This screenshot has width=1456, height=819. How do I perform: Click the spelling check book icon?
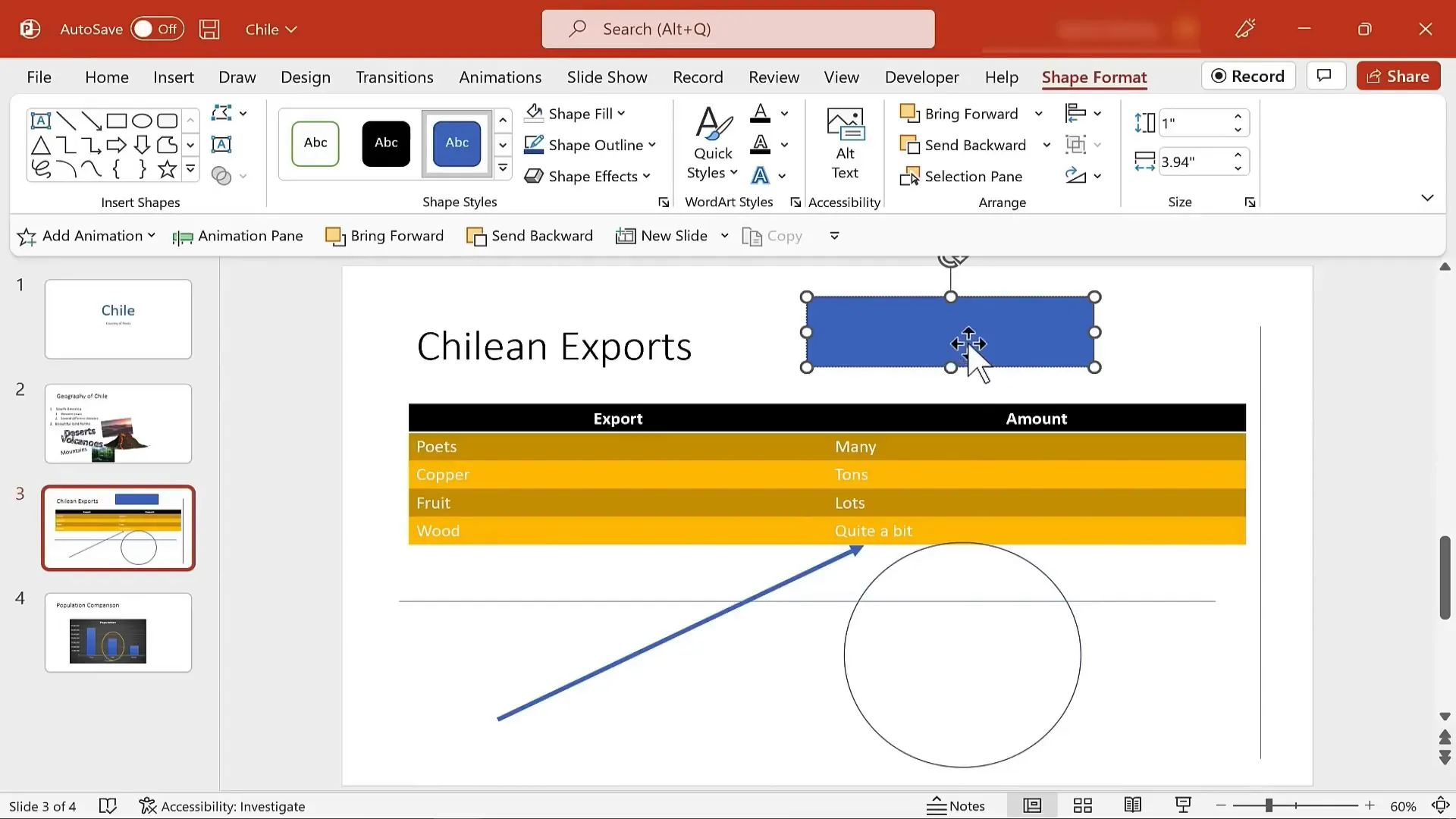tap(108, 806)
